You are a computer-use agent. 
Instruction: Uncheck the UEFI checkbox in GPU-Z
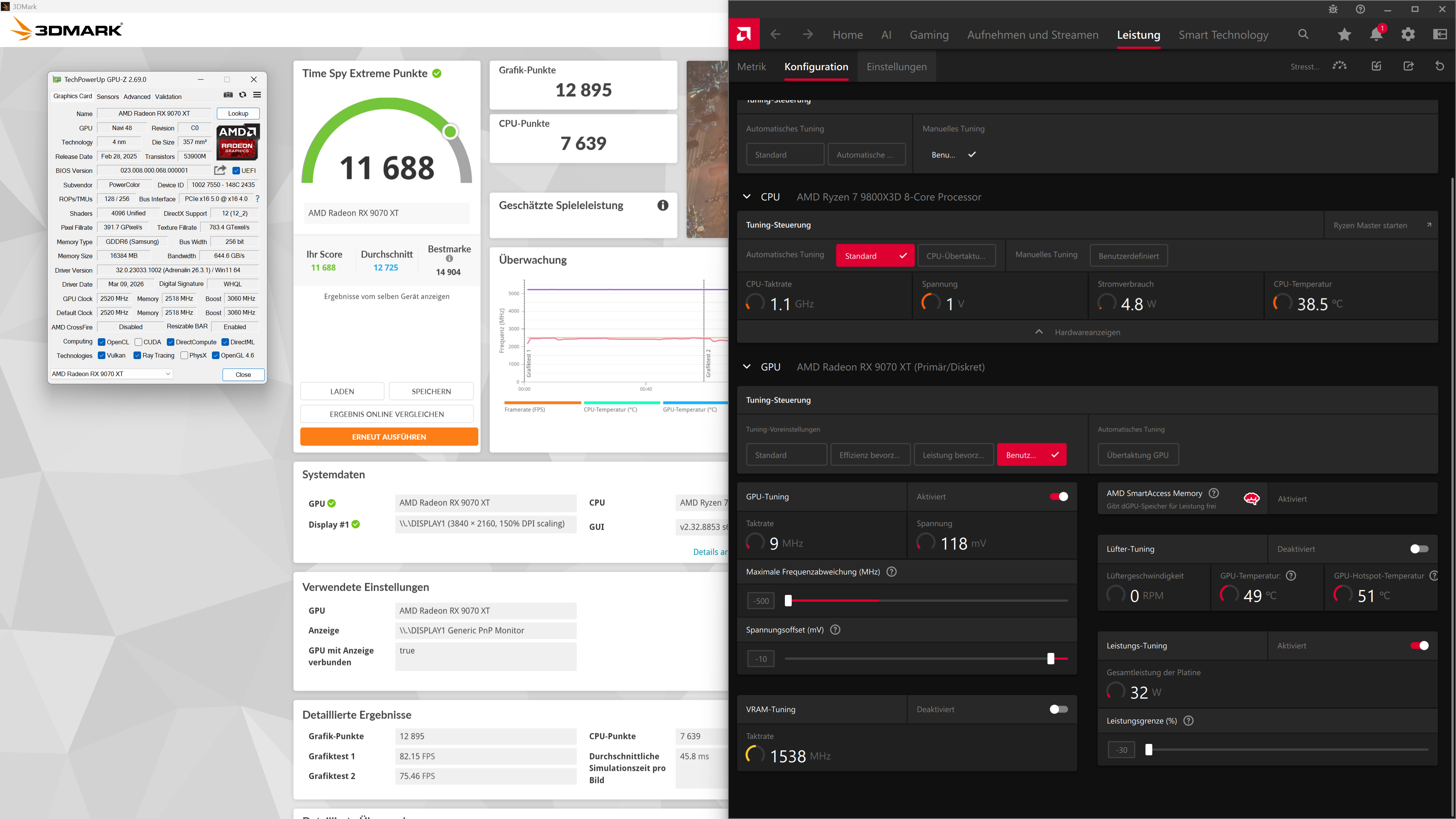(236, 171)
